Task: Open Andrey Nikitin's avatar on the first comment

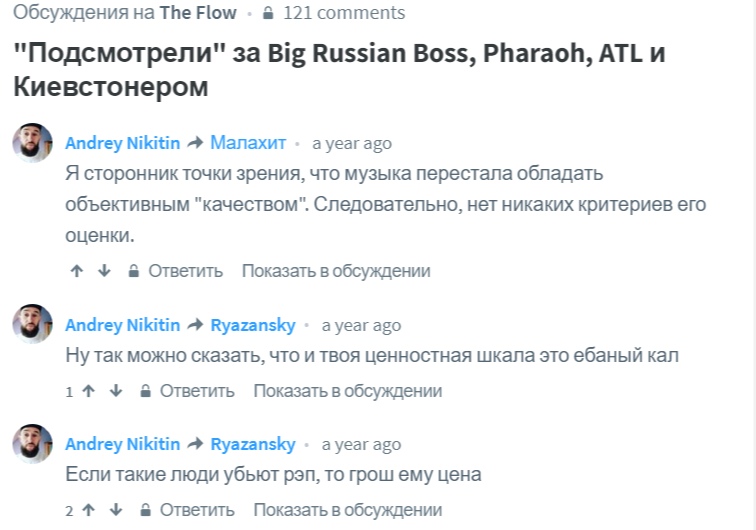Action: tap(32, 144)
